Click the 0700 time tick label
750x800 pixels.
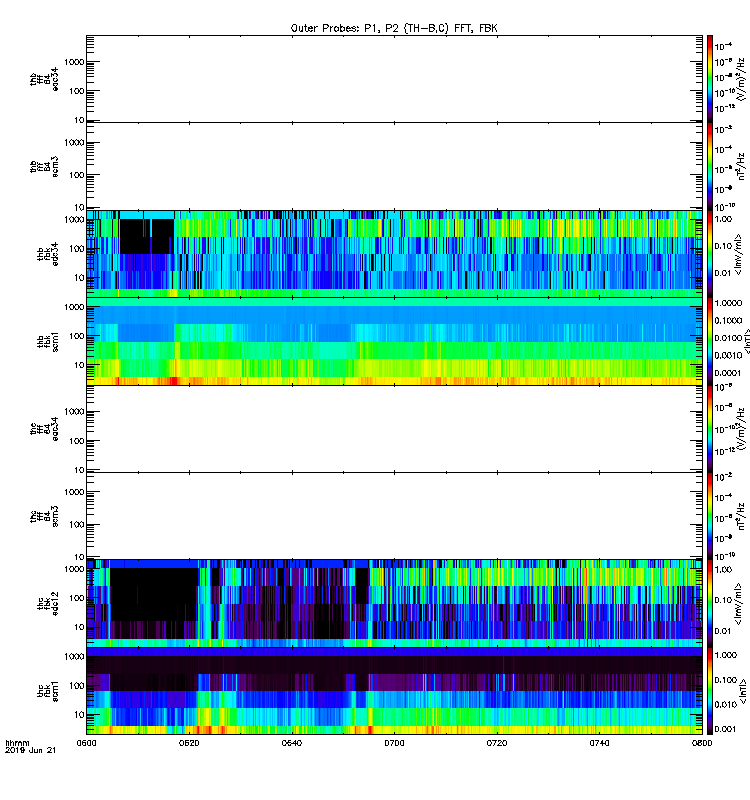(x=394, y=743)
